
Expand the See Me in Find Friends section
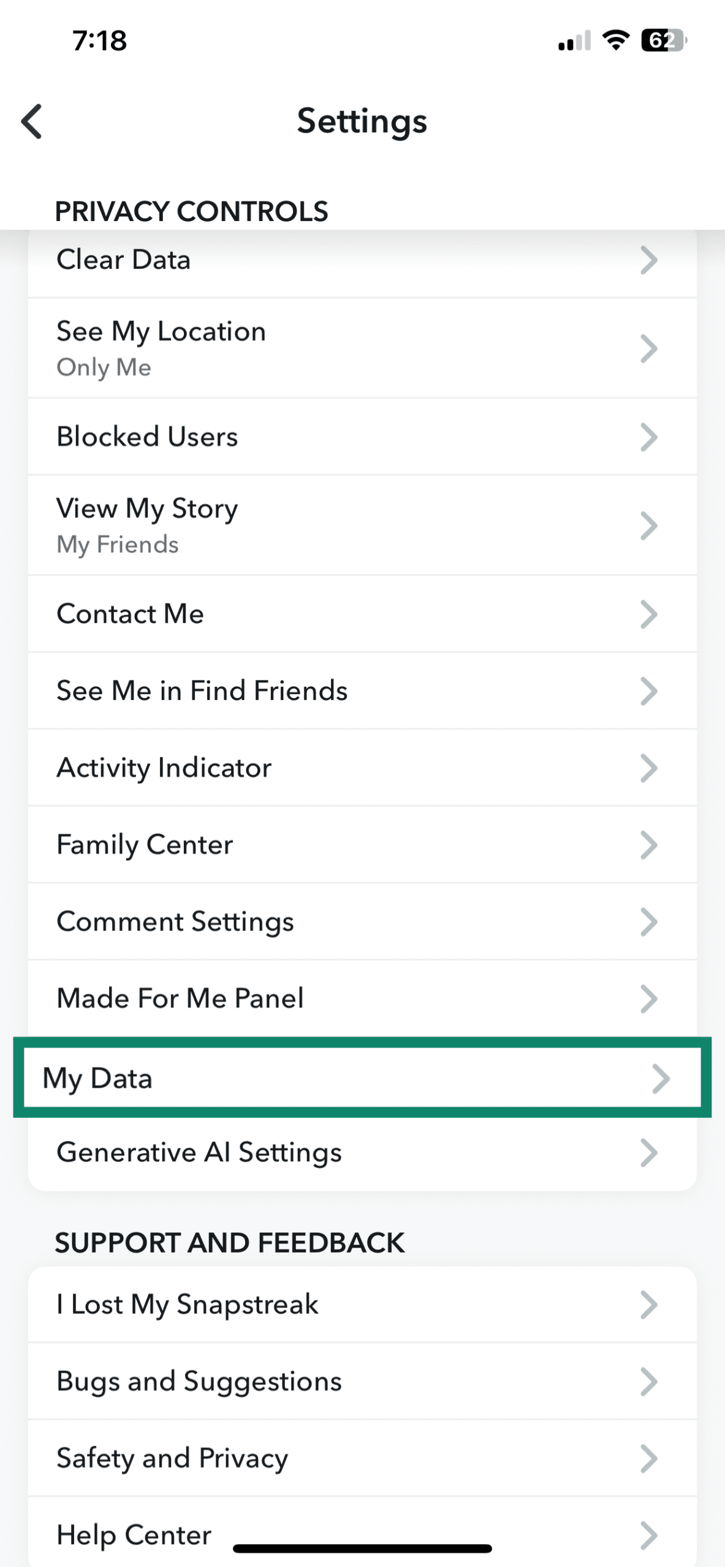[x=362, y=690]
